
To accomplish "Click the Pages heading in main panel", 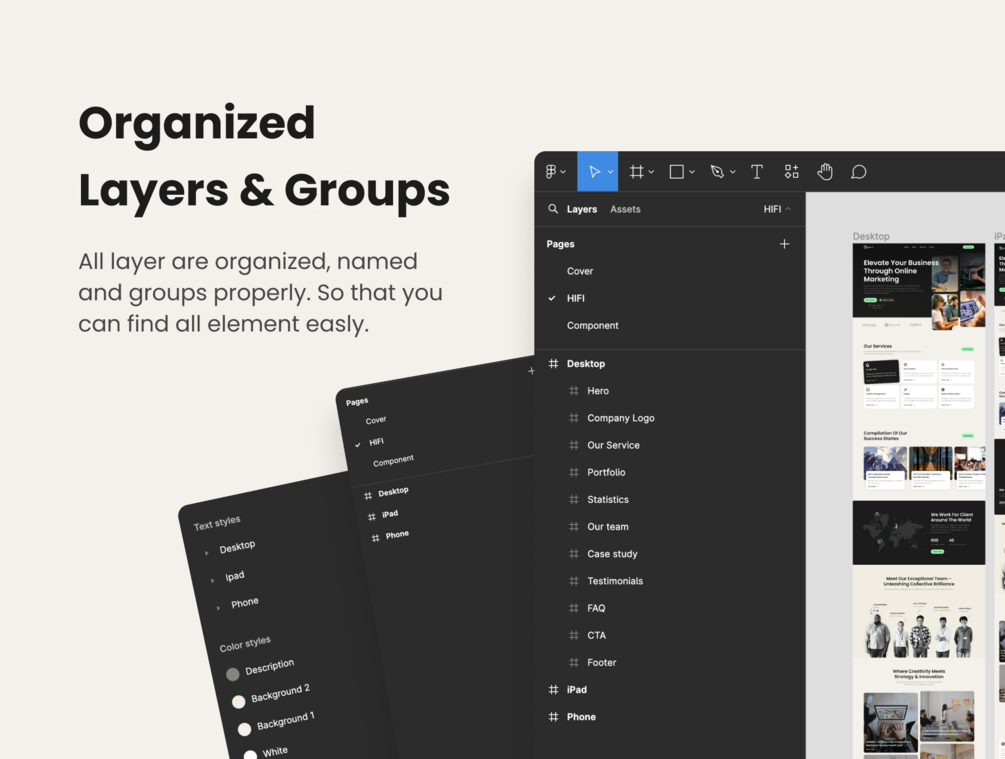I will point(560,244).
